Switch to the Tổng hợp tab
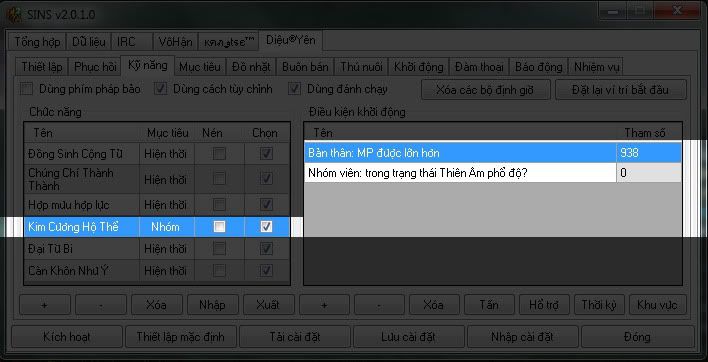The width and height of the screenshot is (708, 362). click(37, 42)
